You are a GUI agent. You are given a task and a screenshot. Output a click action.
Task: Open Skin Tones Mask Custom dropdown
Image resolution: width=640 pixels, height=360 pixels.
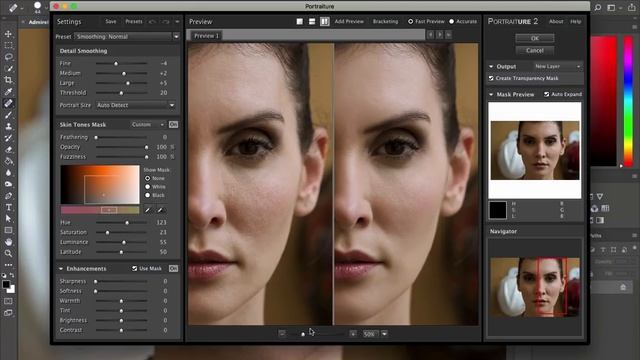click(147, 124)
